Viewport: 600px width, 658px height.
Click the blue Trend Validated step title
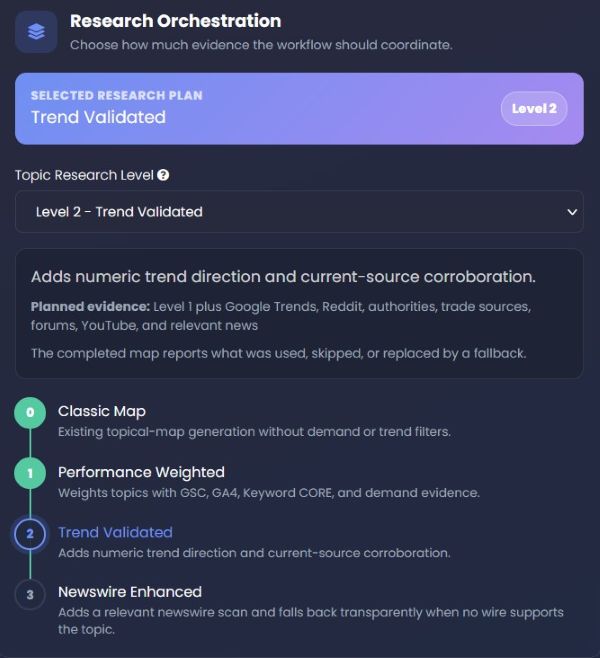(x=115, y=533)
